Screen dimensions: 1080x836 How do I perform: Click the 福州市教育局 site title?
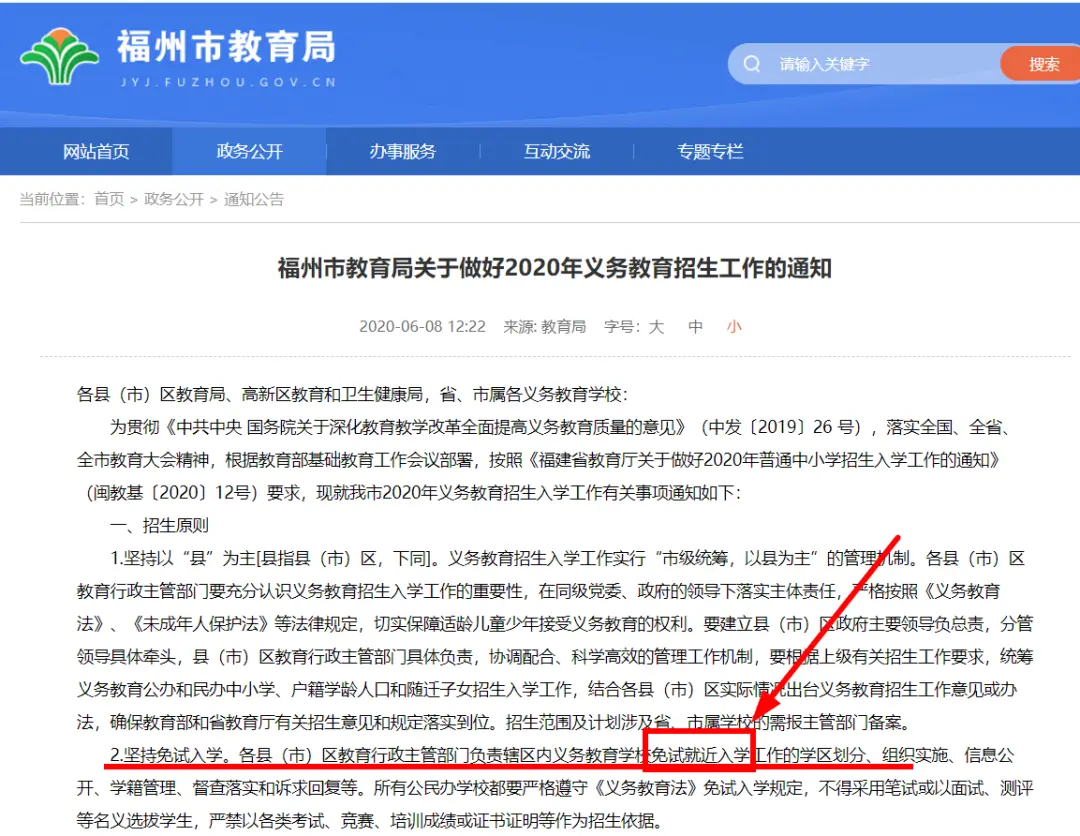(226, 46)
